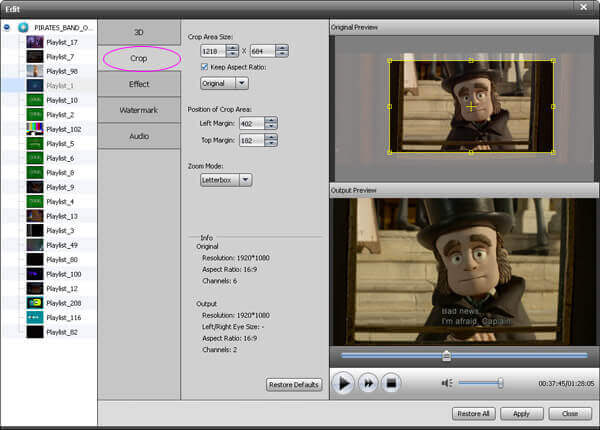Screen dimensions: 600x430
Task: Click the Restore All button
Action: coord(473,414)
